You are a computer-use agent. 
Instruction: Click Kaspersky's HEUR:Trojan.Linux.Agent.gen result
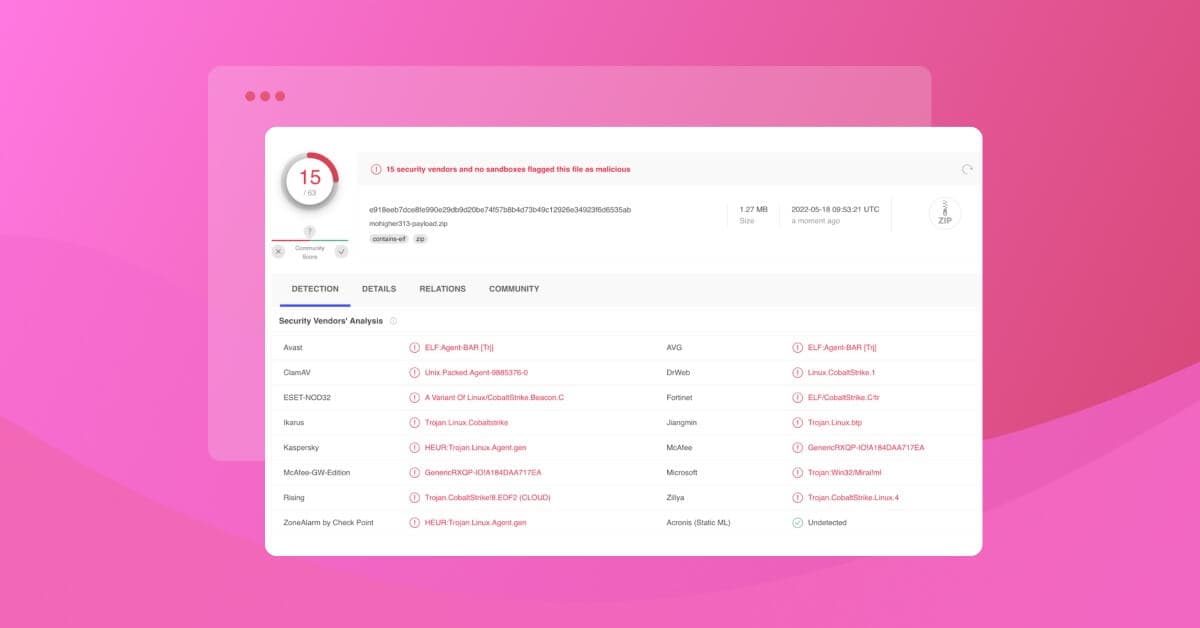(474, 447)
